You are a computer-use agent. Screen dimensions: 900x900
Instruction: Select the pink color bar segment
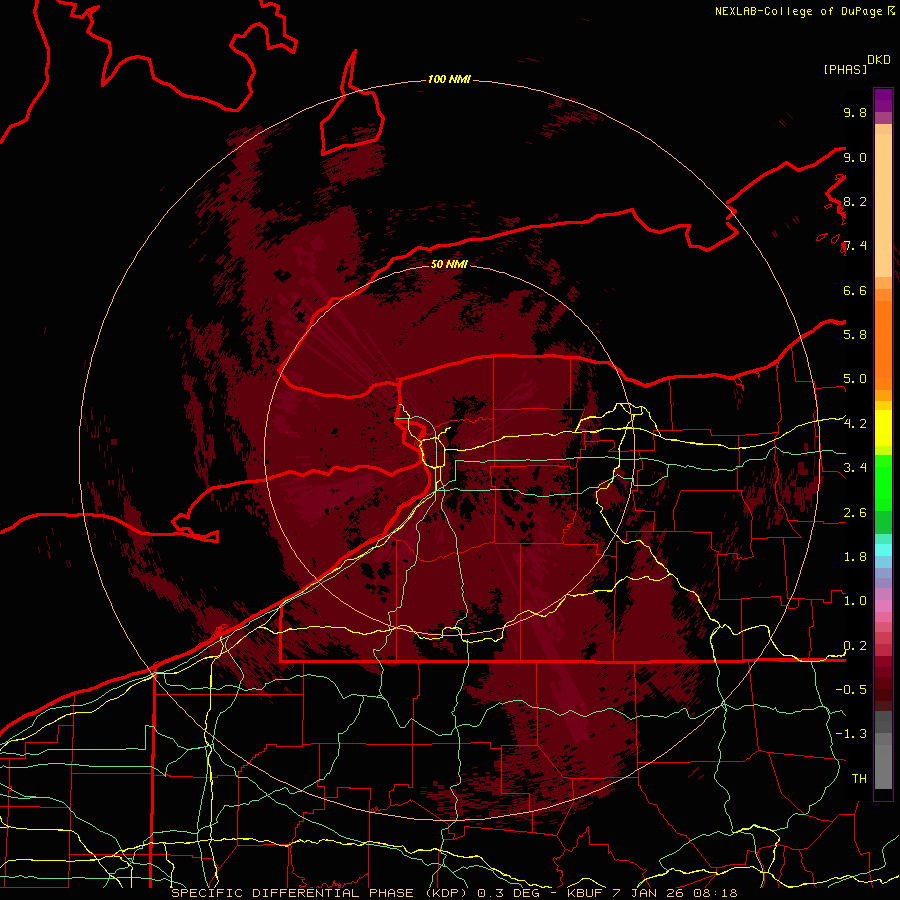[883, 605]
